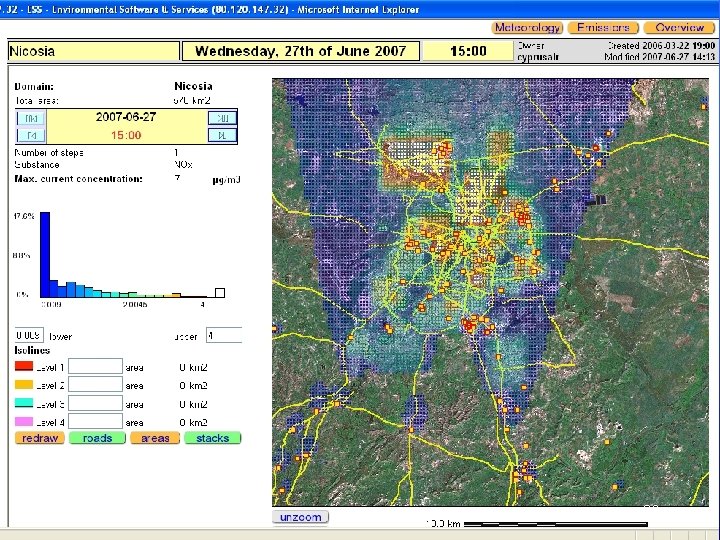The height and width of the screenshot is (540, 720).
Task: Select the red Level 1 isoline swatch
Action: click(24, 367)
